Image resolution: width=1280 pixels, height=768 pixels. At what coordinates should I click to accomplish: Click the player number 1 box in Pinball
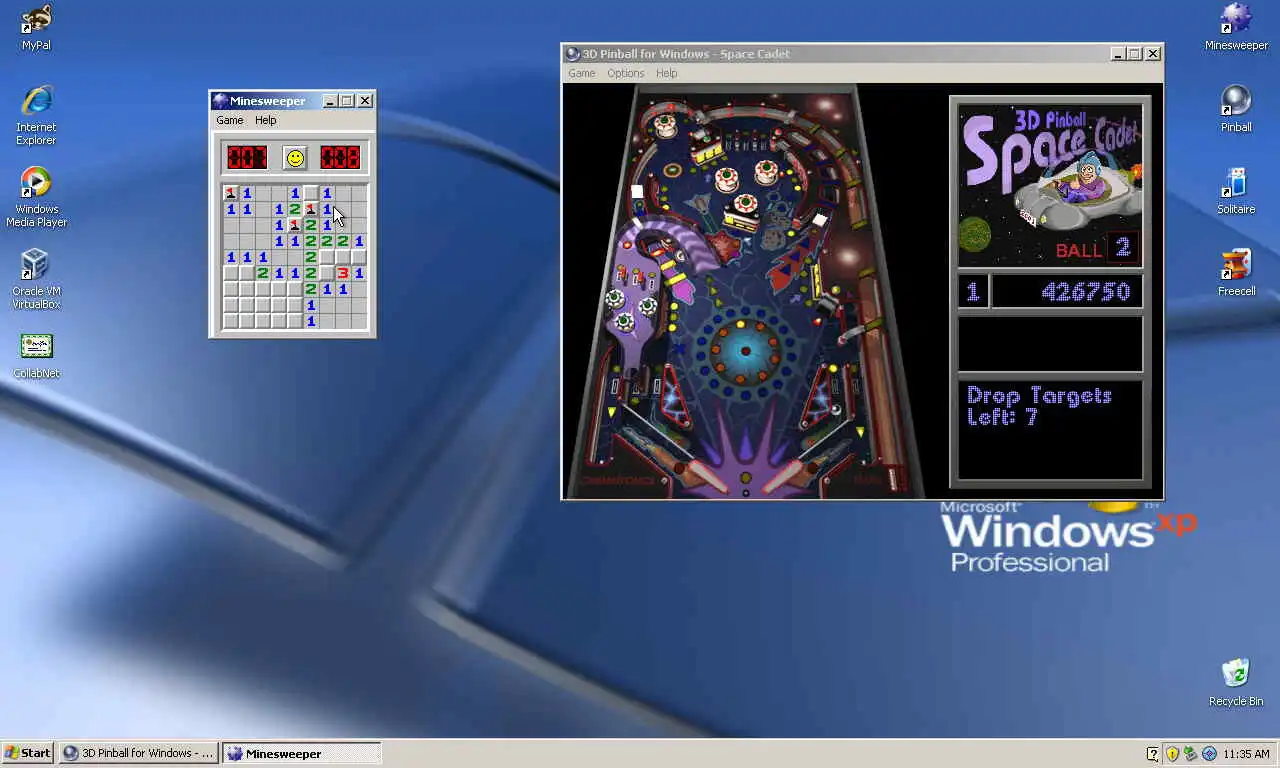click(973, 292)
